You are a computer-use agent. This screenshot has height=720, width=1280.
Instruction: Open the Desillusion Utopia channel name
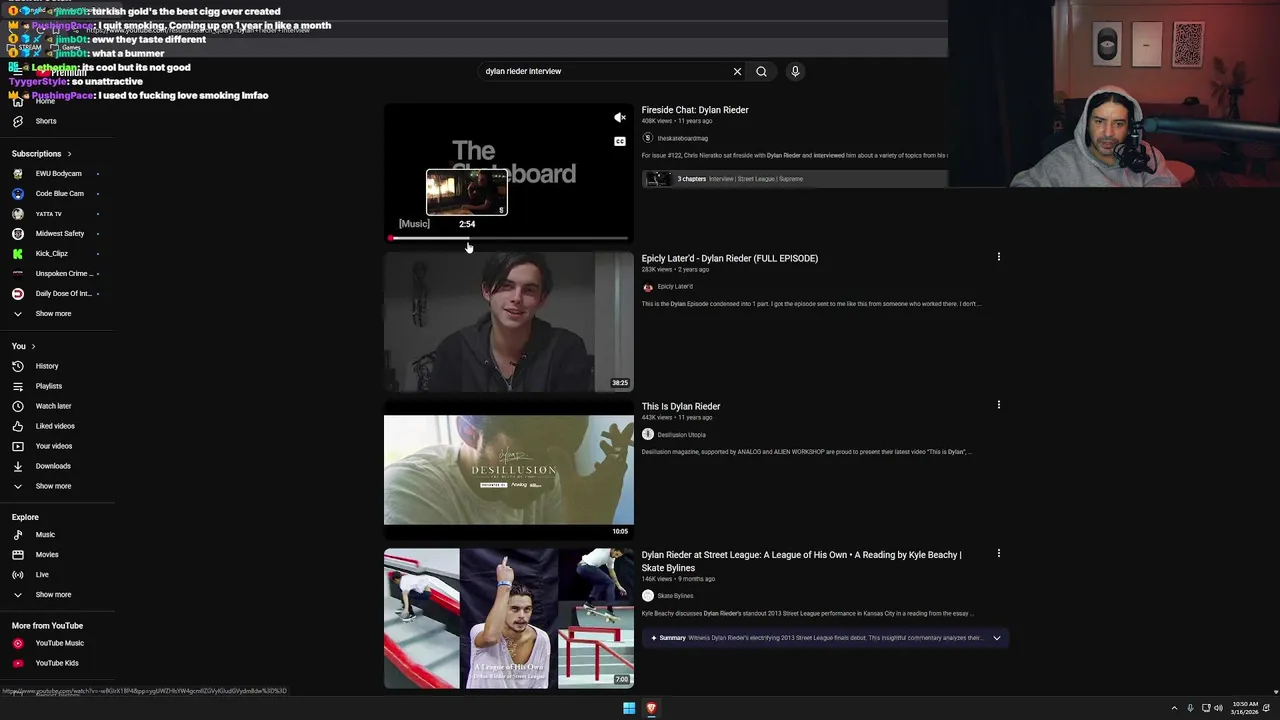(x=681, y=435)
